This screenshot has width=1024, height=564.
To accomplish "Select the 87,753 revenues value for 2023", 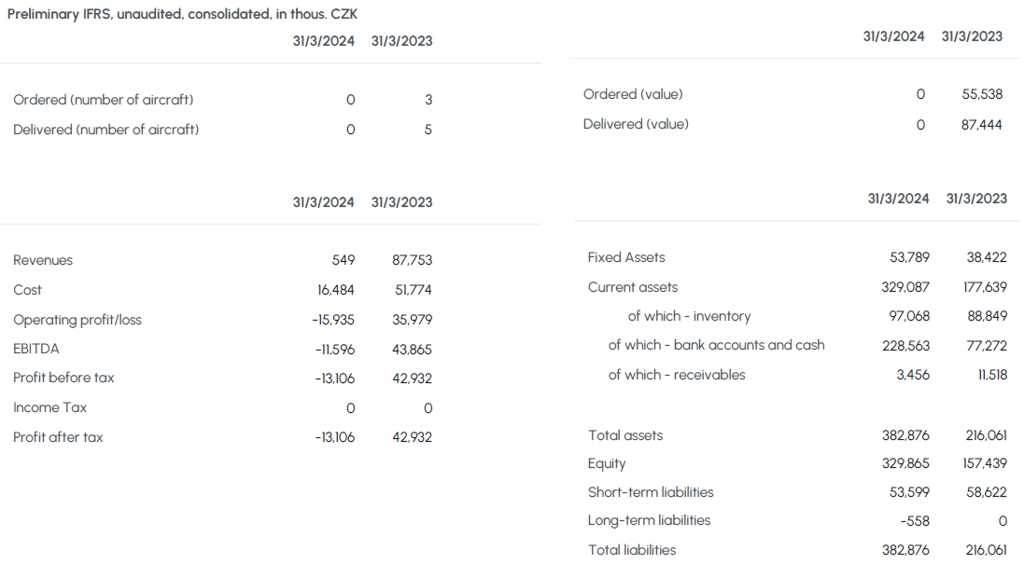I will tap(412, 260).
